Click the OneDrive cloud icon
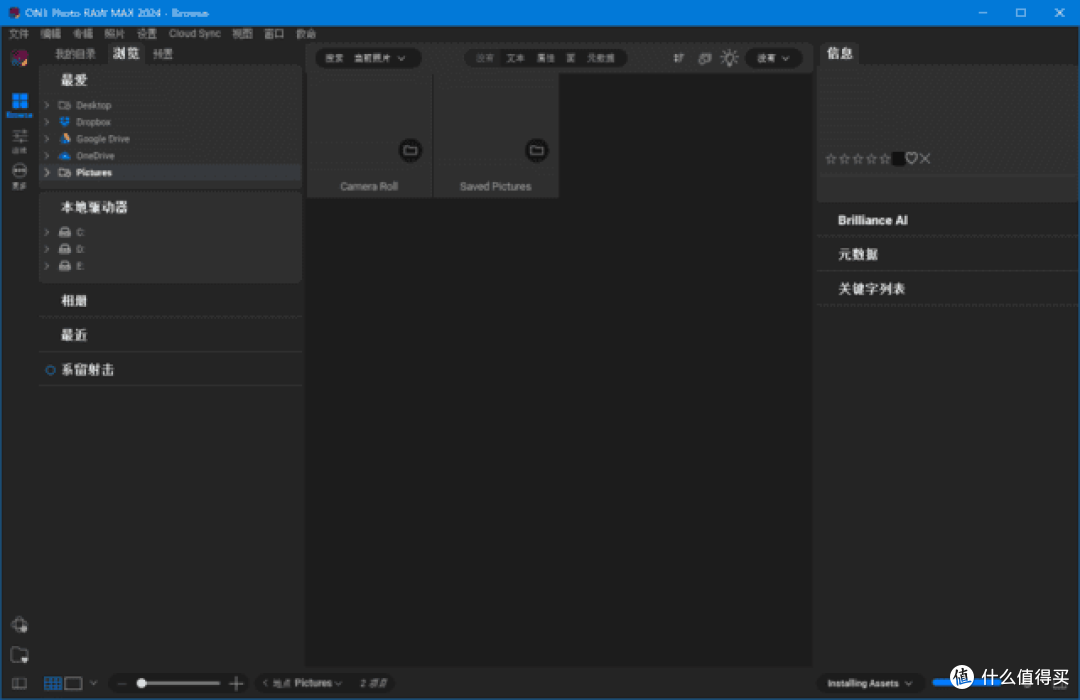This screenshot has height=700, width=1080. pos(65,156)
